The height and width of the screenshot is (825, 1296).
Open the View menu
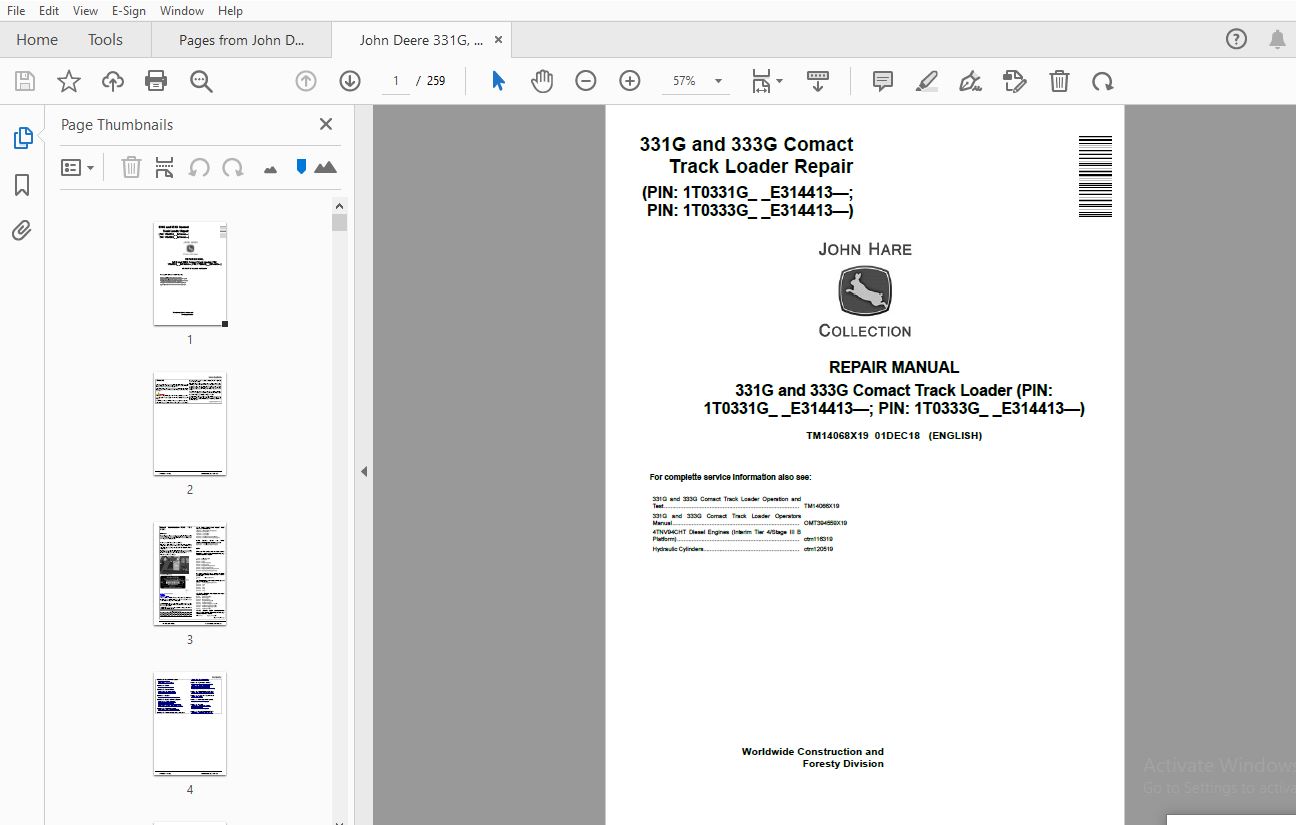pos(86,10)
